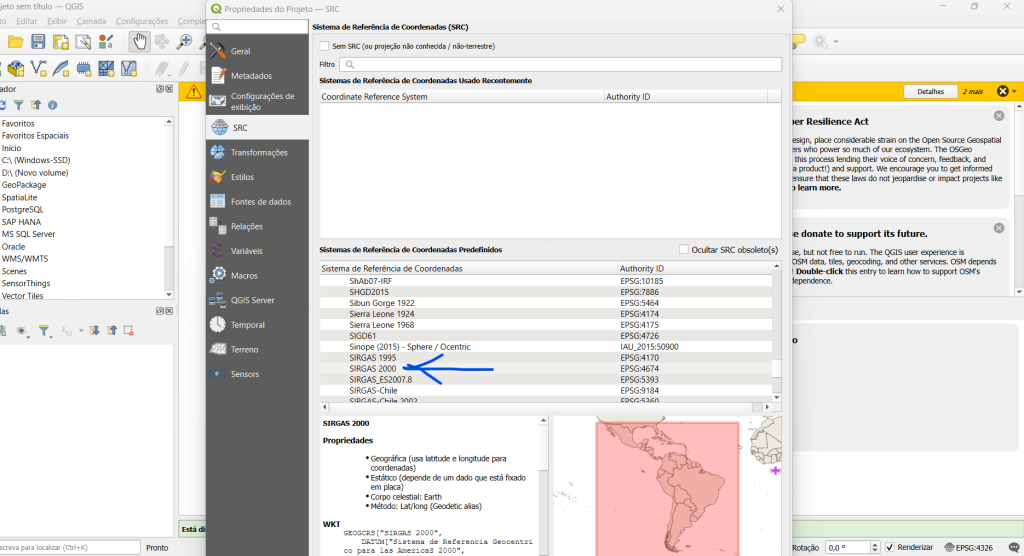Click the yellow warning triangle icon
This screenshot has height=556, width=1024.
pyautogui.click(x=193, y=91)
